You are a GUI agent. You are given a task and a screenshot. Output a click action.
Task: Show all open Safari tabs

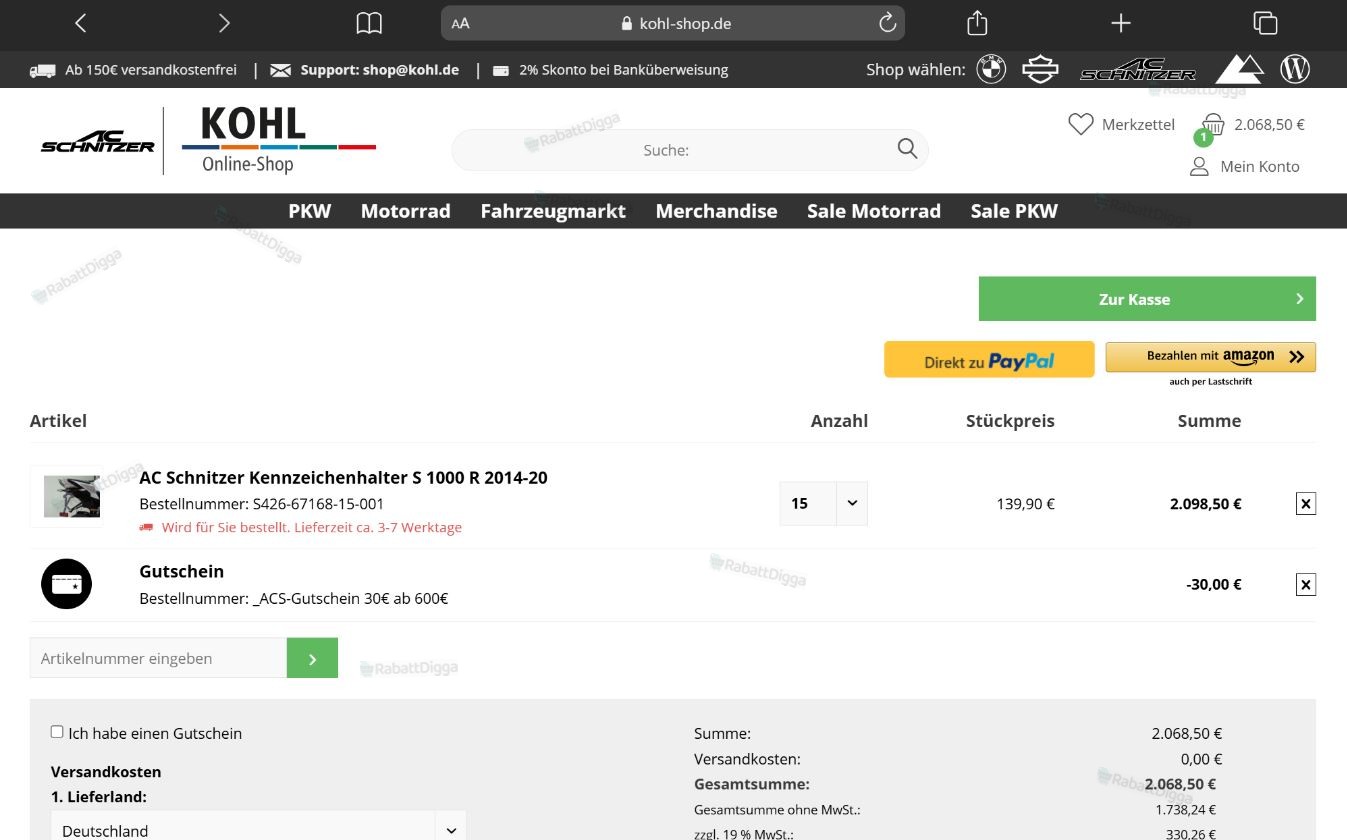[1265, 23]
